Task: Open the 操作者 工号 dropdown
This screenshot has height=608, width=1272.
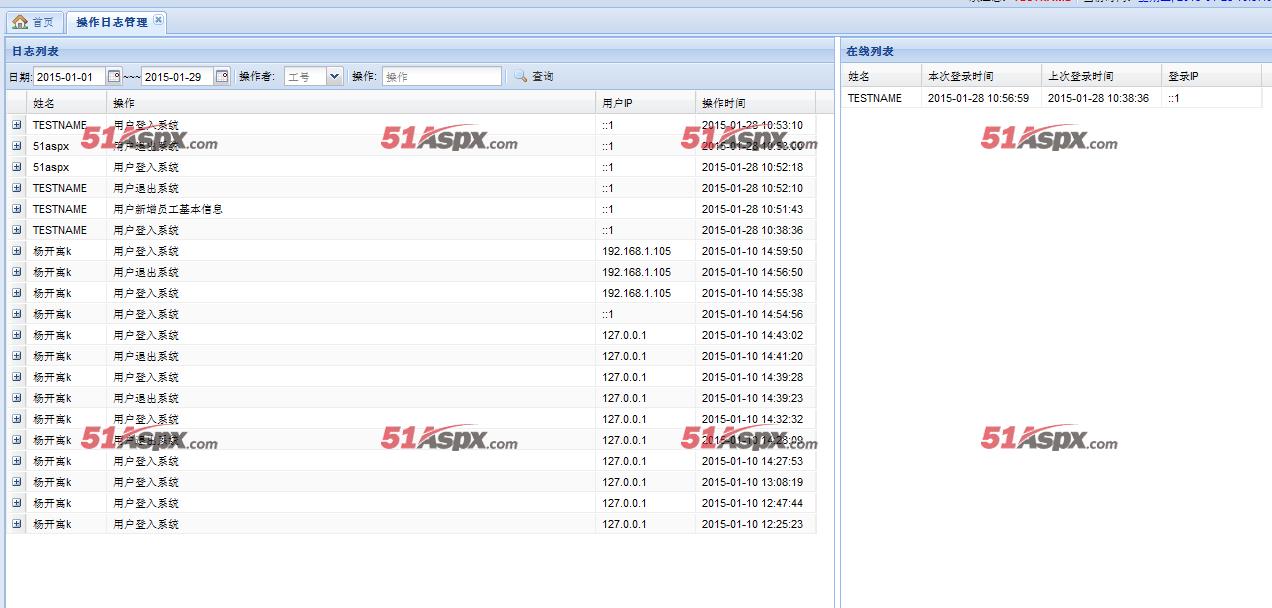Action: 334,76
